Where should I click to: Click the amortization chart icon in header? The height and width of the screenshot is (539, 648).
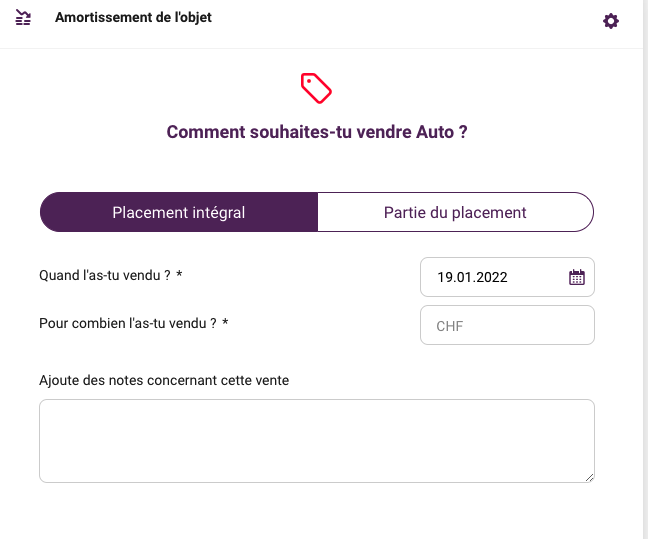click(23, 17)
